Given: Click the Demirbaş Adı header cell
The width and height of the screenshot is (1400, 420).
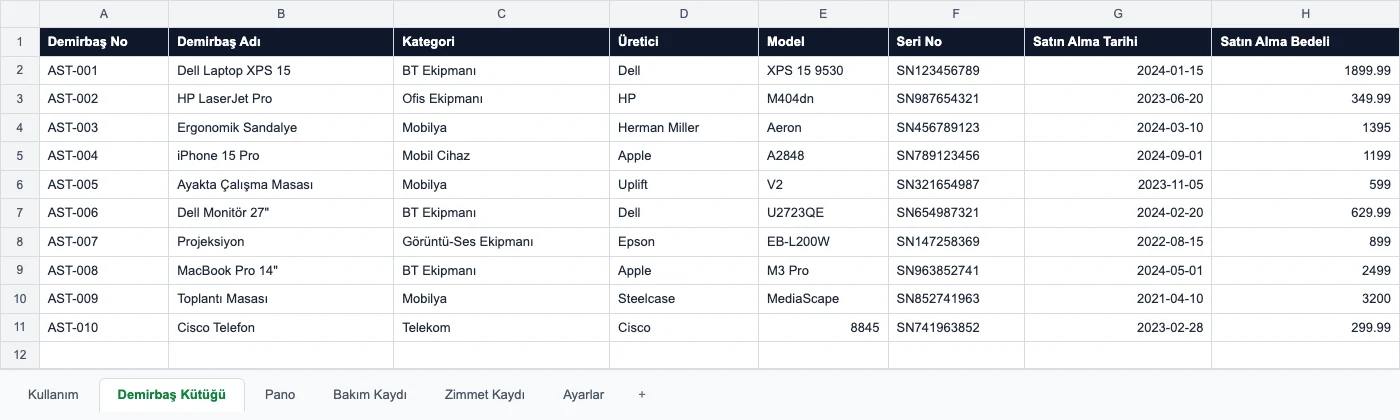Looking at the screenshot, I should (281, 42).
